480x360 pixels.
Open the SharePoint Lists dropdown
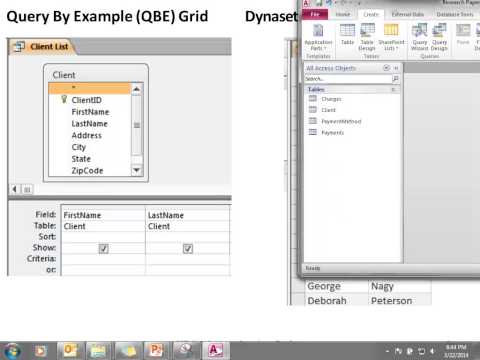coord(391,37)
